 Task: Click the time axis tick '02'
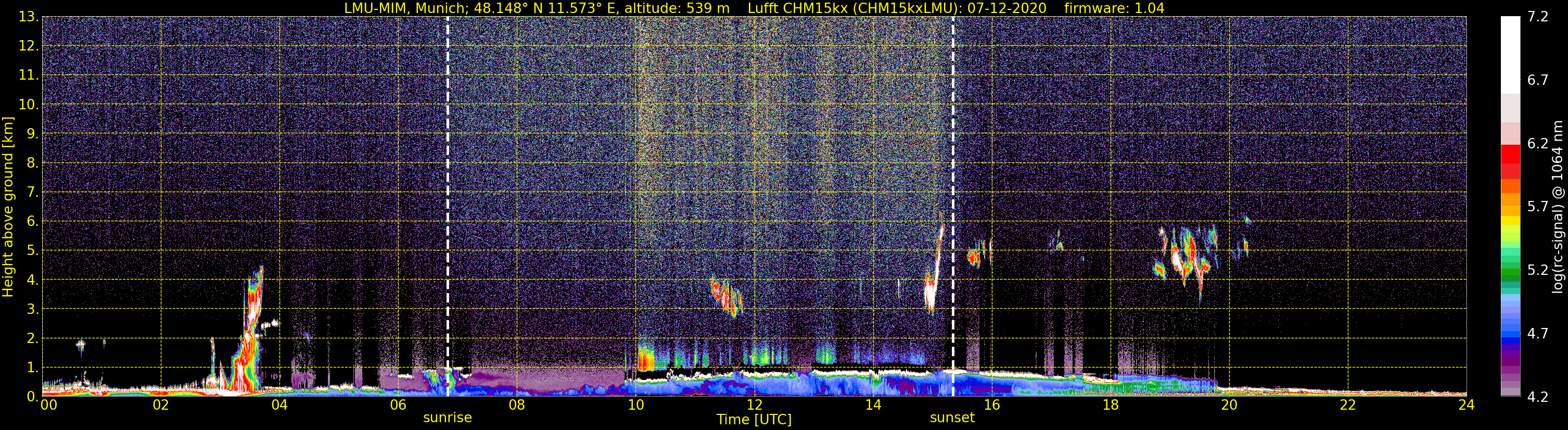click(161, 405)
